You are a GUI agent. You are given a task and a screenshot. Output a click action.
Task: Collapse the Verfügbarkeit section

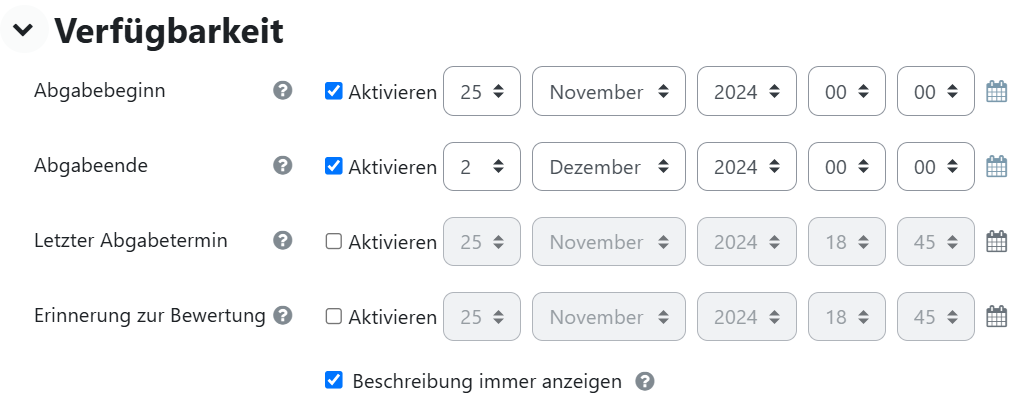click(24, 29)
